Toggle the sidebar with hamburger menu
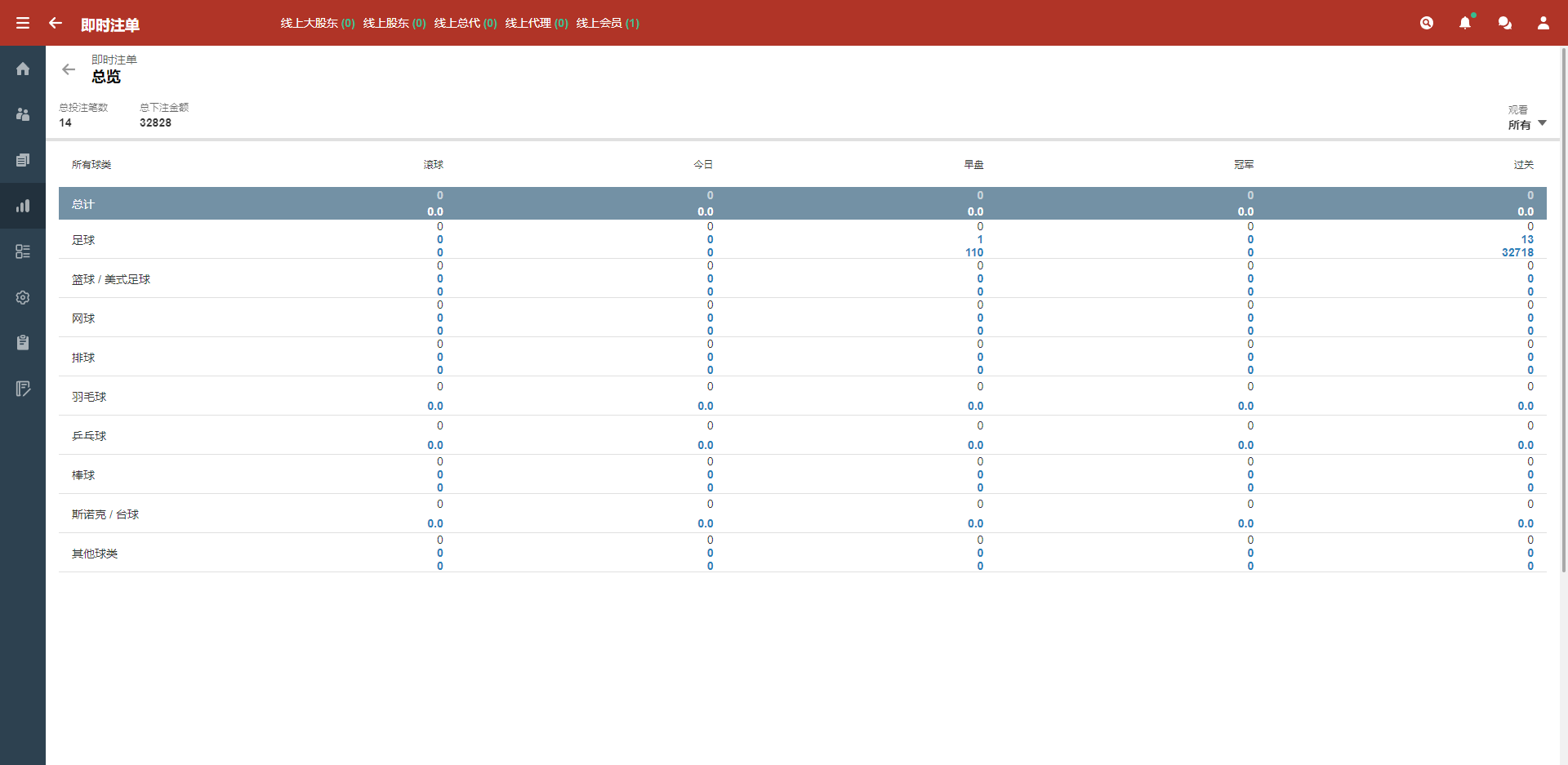This screenshot has width=1568, height=765. click(x=23, y=23)
